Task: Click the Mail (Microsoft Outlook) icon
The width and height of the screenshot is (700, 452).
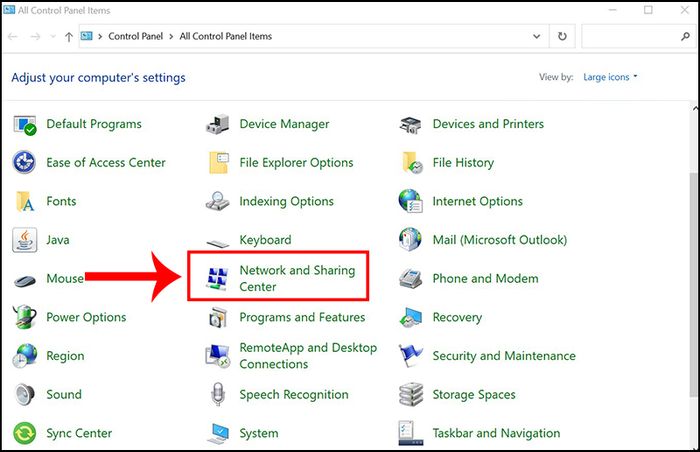Action: 410,240
